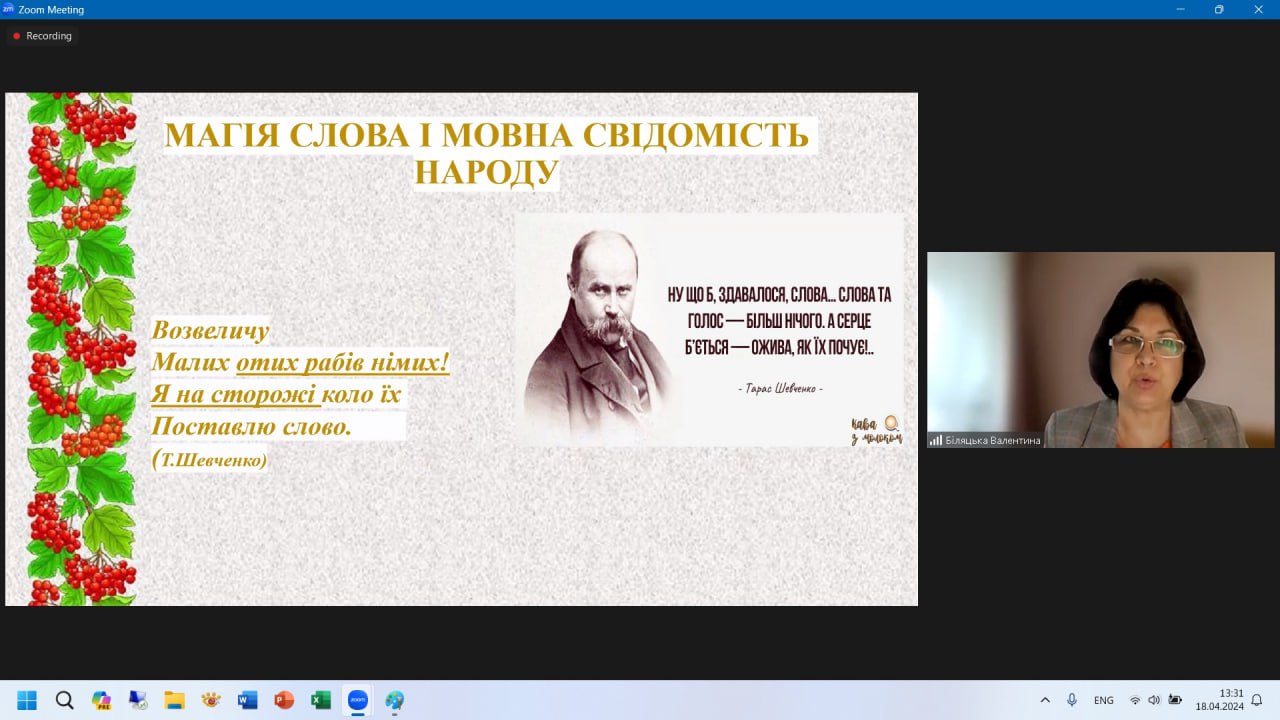This screenshot has height=720, width=1280.
Task: Open taskbar Search magnifier
Action: coord(64,700)
